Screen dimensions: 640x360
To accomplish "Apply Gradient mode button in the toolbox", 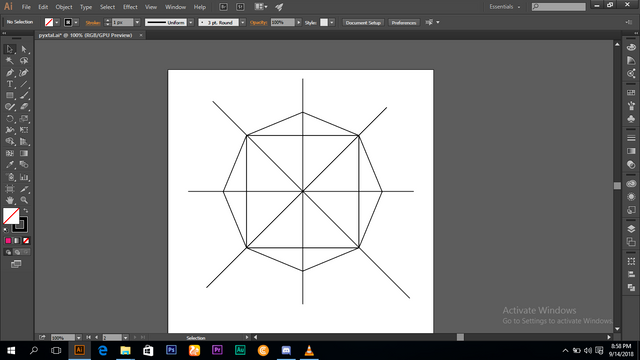I will click(x=17, y=241).
